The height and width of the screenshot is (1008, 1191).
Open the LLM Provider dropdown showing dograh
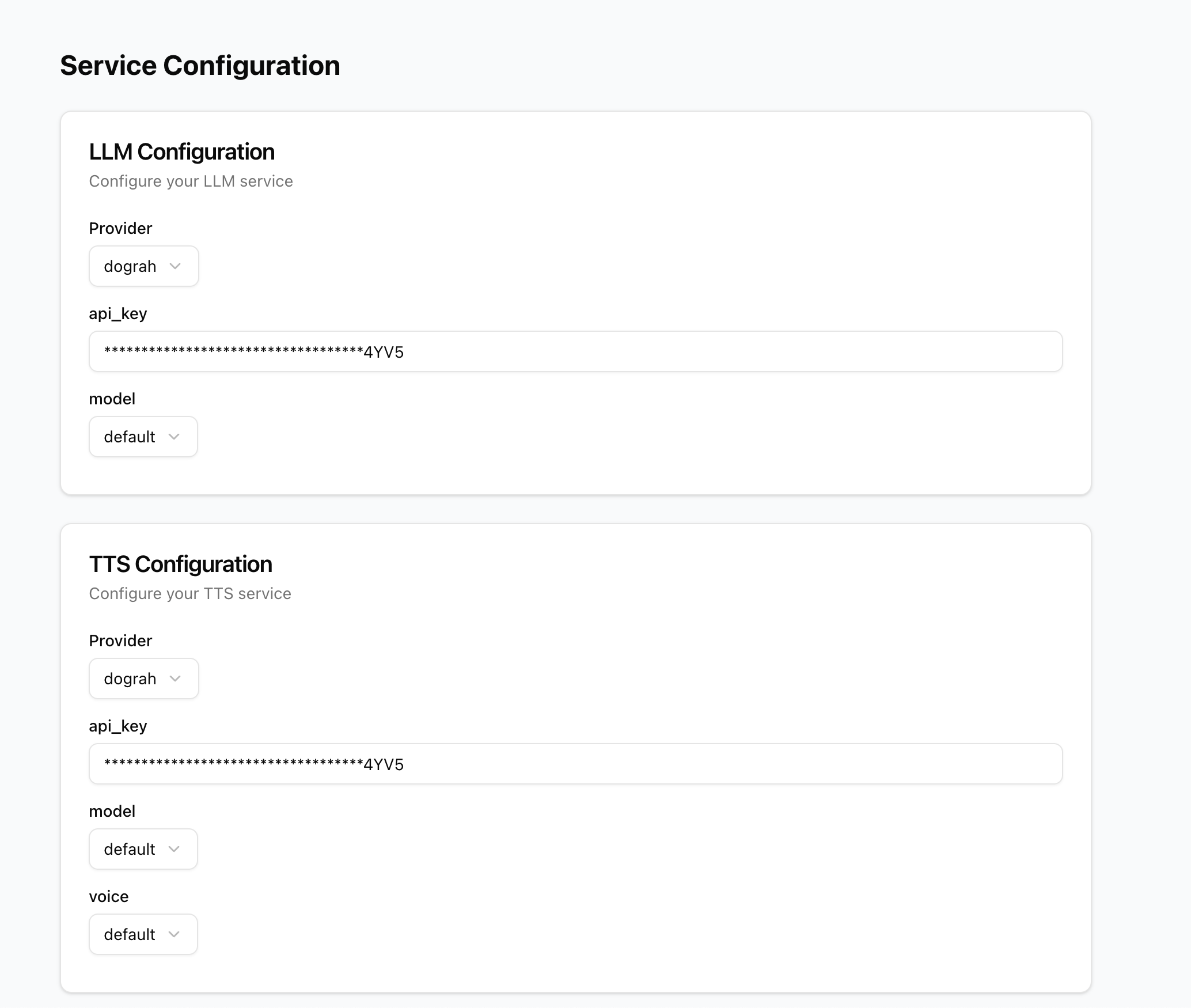click(x=143, y=266)
